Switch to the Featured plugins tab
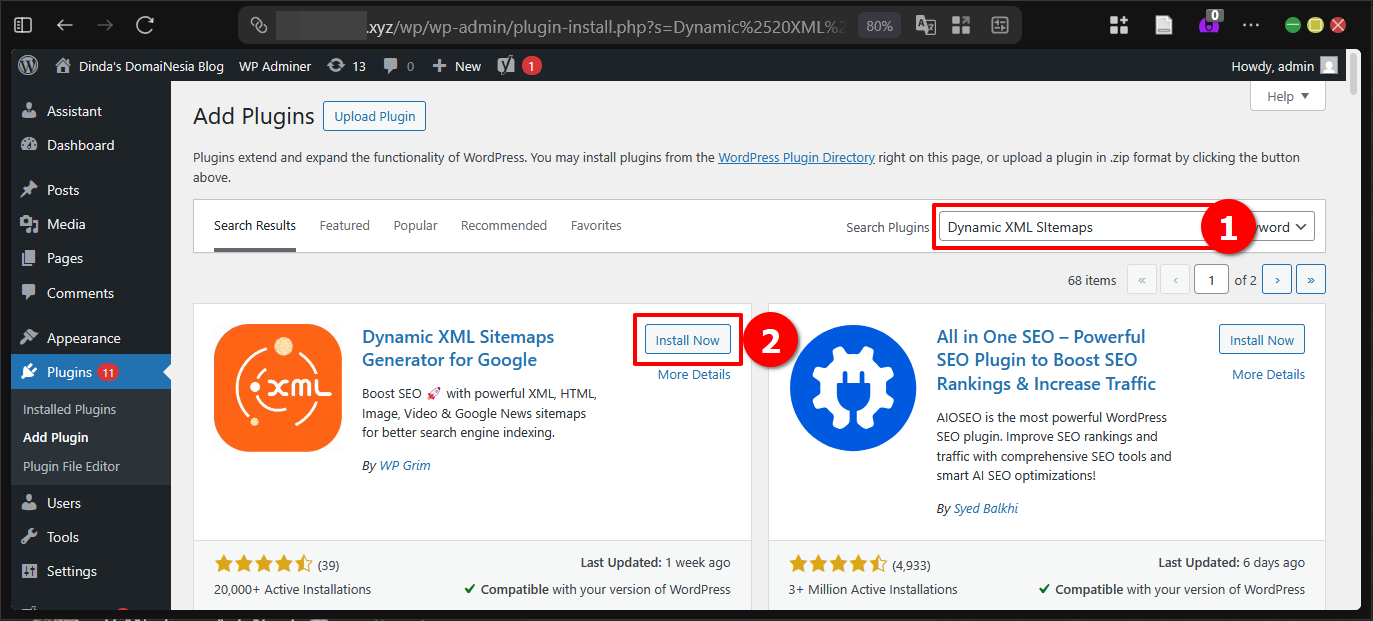1373x621 pixels. tap(344, 225)
